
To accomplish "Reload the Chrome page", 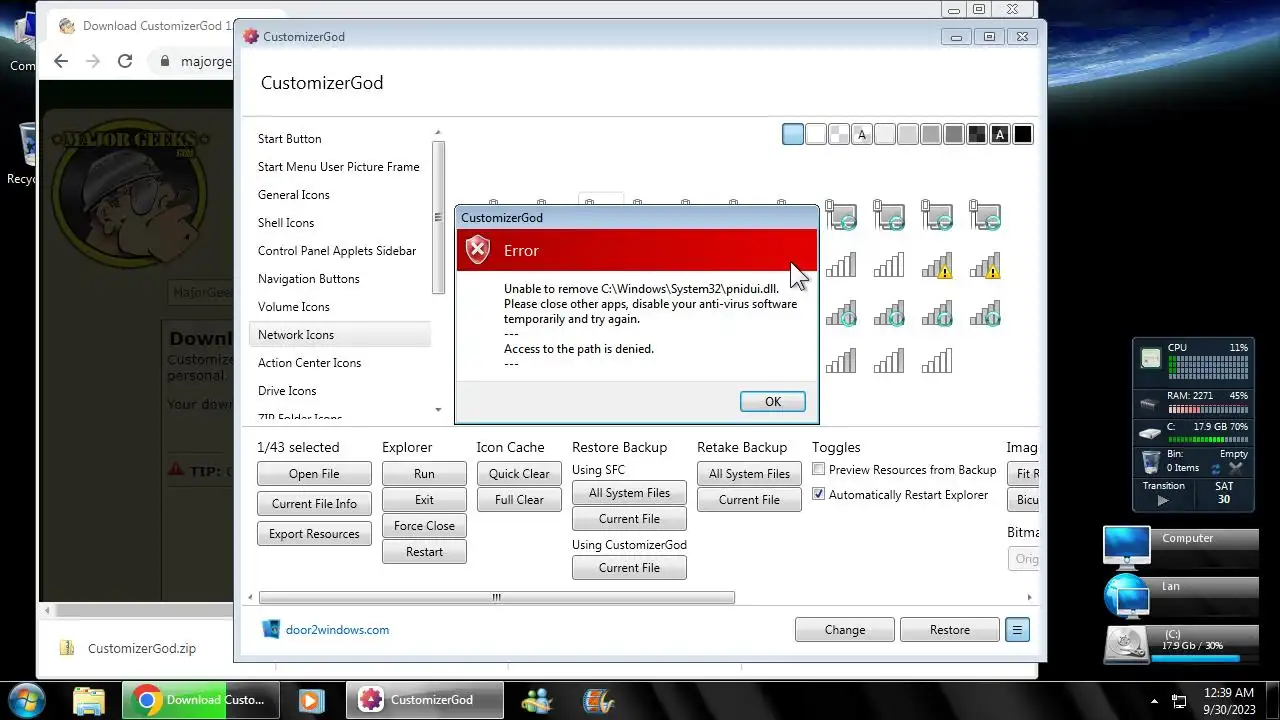I will (125, 61).
